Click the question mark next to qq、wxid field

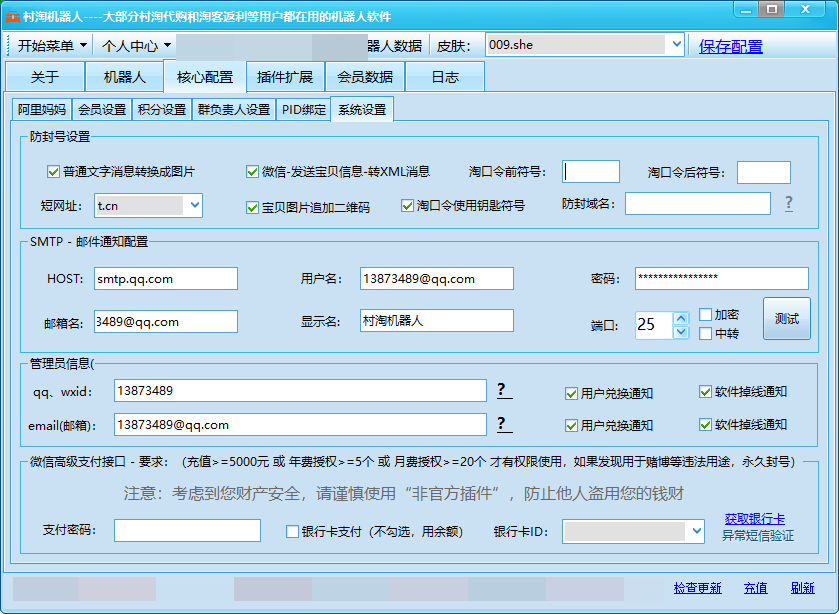point(502,390)
